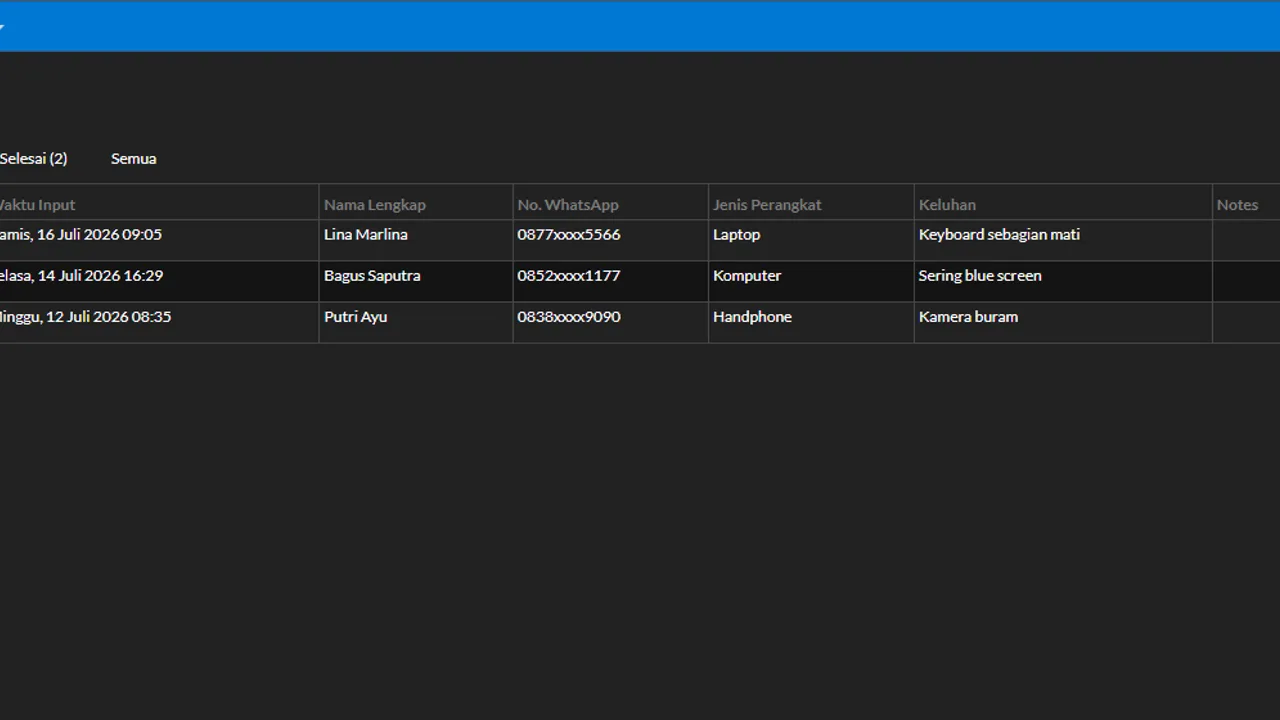
Task: Click the Keyboard sebagian mati complaint
Action: pos(999,234)
